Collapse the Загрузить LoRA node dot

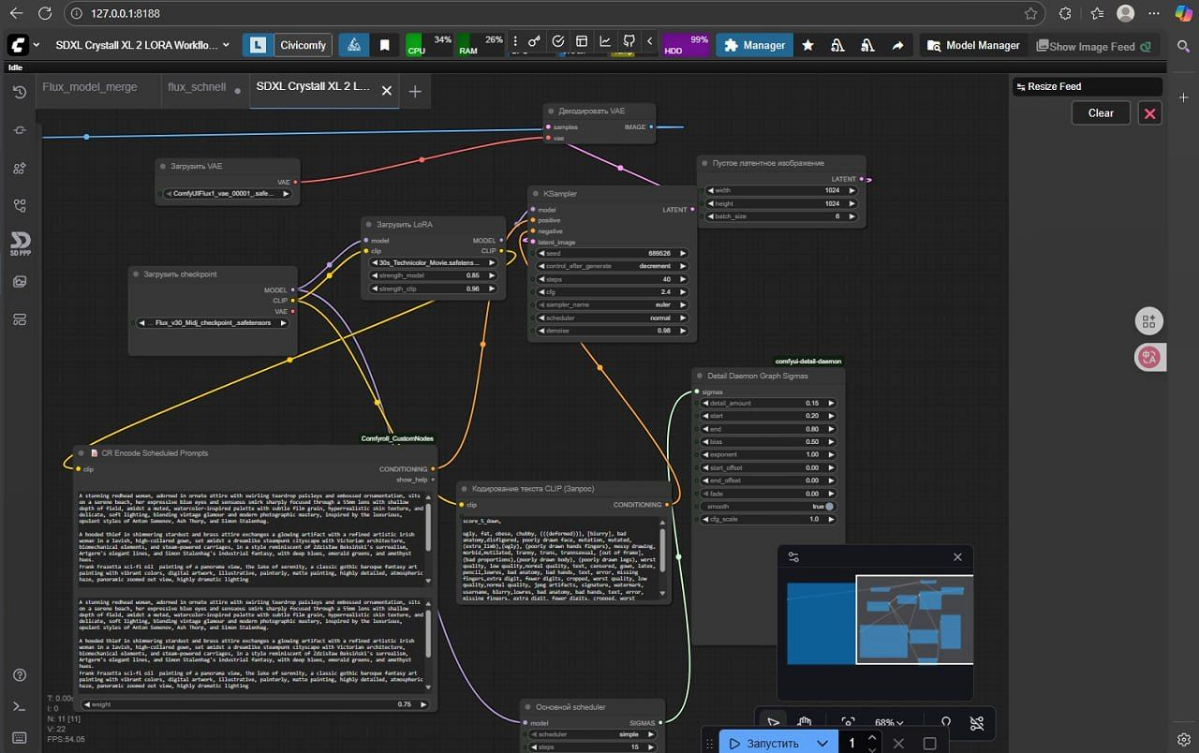click(369, 224)
